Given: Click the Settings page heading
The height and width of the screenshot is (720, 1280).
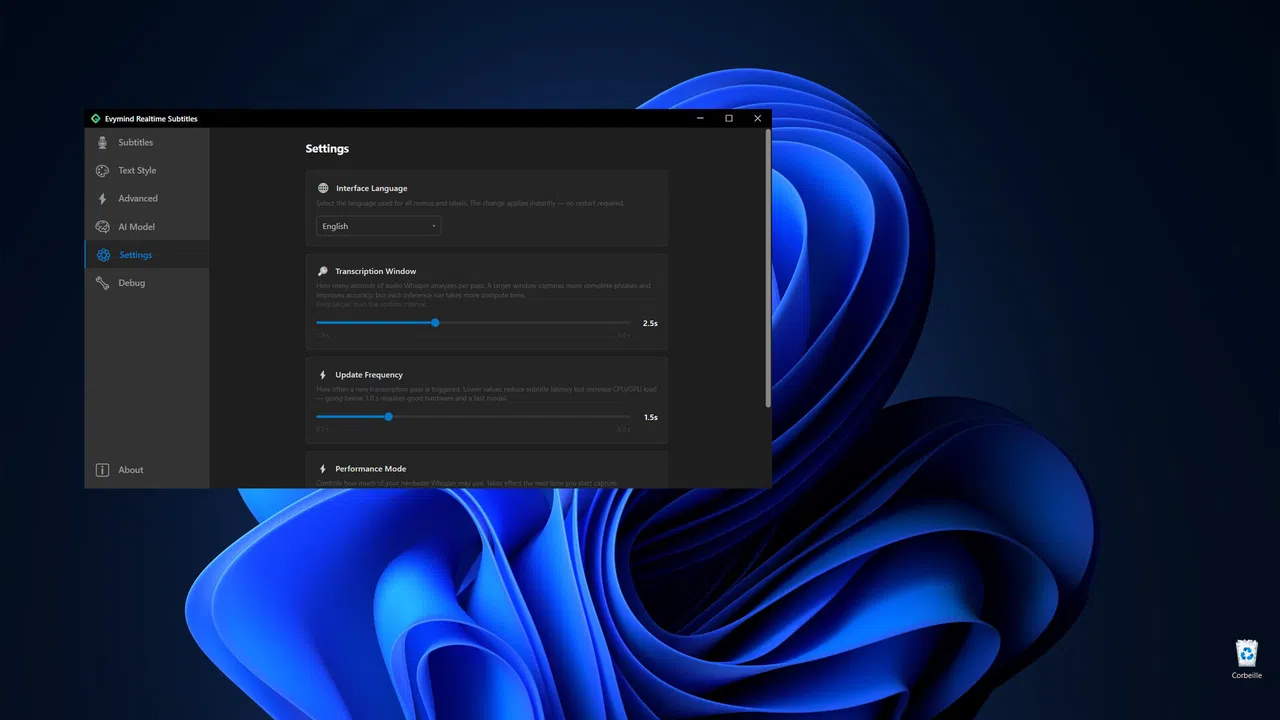Looking at the screenshot, I should coord(327,148).
